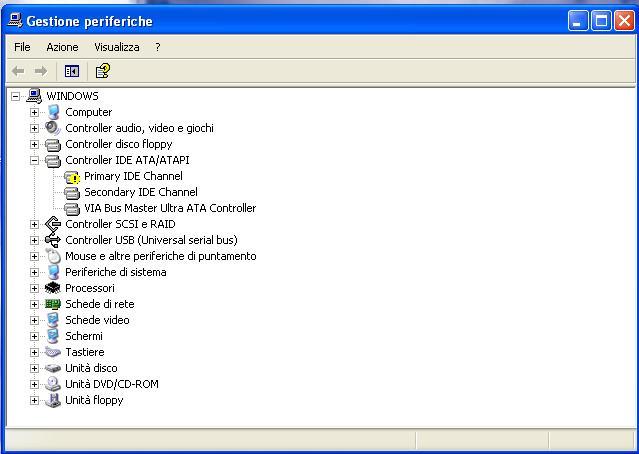639x454 pixels.
Task: Expand Mouse e altre periferiche di puntamento
Action: (x=34, y=256)
